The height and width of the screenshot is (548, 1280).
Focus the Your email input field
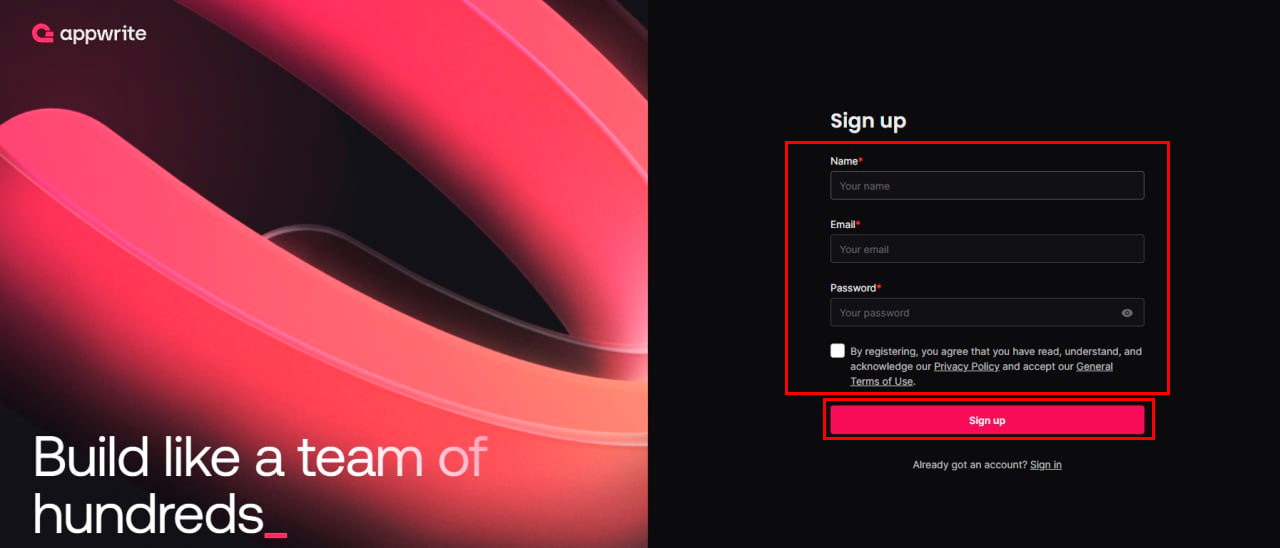(x=987, y=249)
